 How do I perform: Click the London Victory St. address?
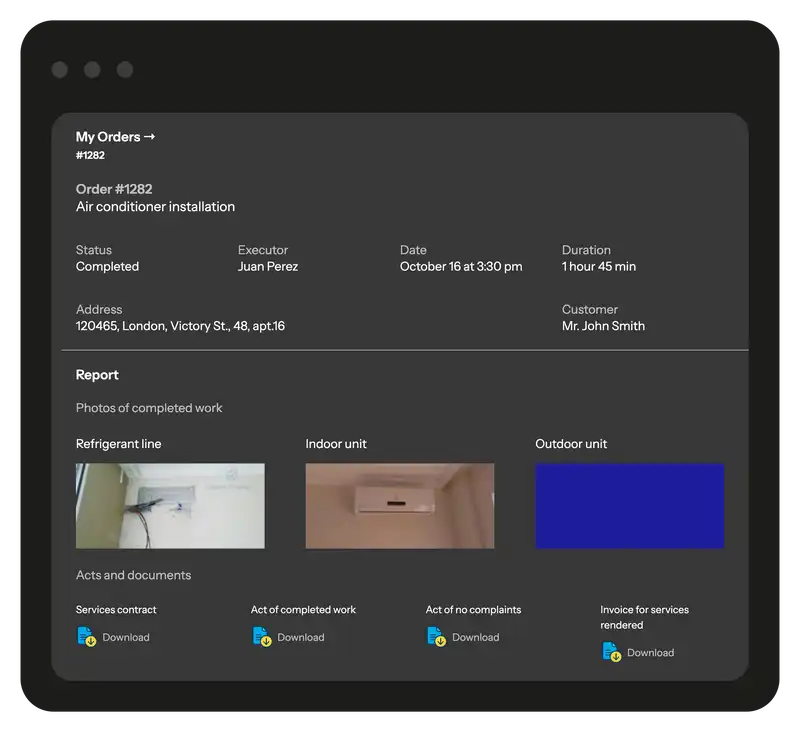click(x=180, y=326)
